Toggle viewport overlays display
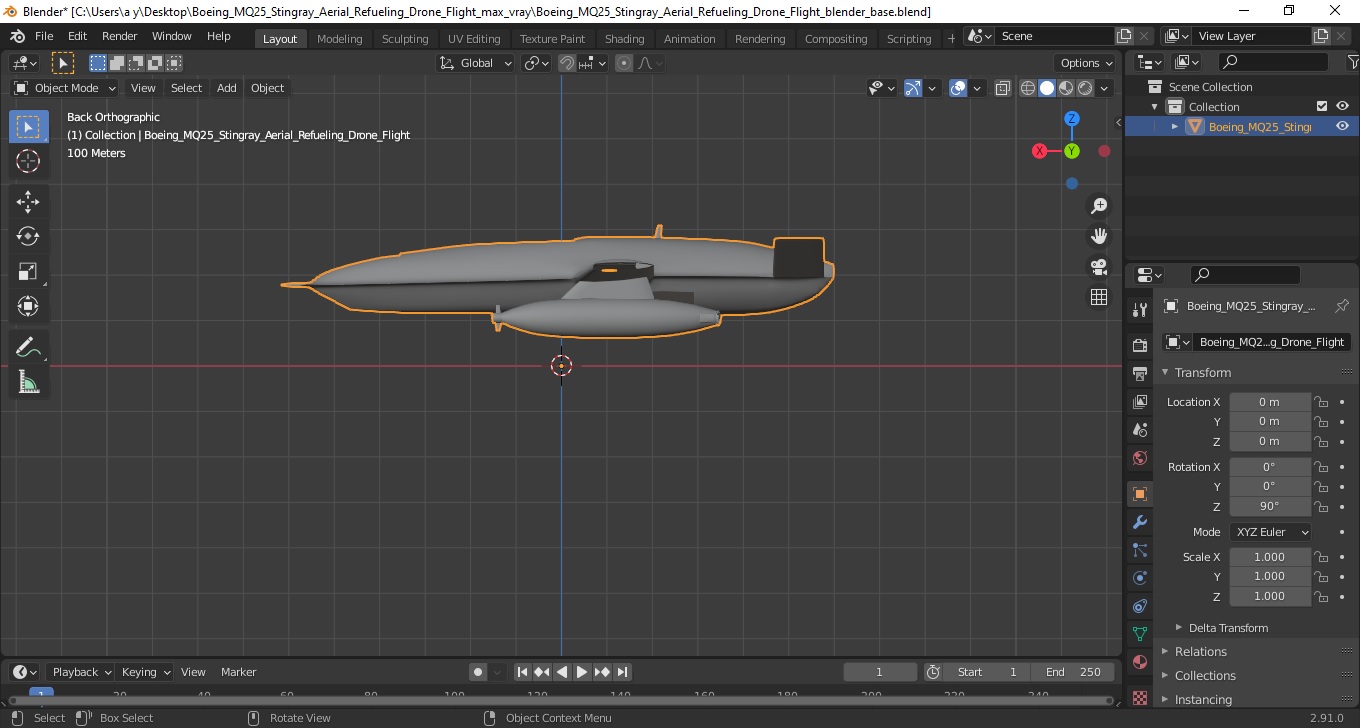This screenshot has height=728, width=1360. [958, 88]
